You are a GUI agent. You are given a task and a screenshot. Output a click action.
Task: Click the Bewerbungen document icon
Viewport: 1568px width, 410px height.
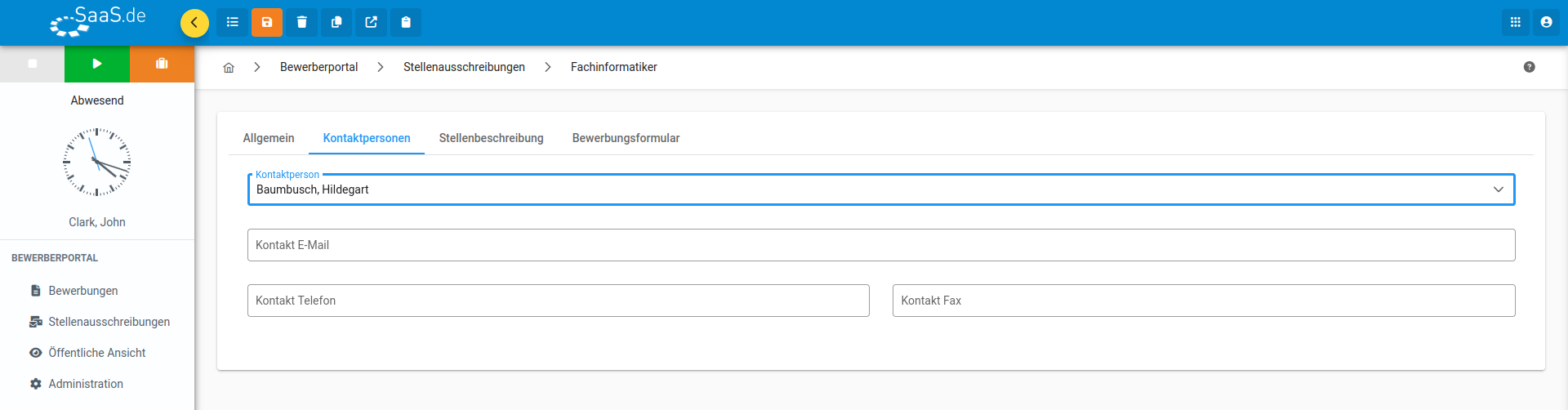pos(36,291)
